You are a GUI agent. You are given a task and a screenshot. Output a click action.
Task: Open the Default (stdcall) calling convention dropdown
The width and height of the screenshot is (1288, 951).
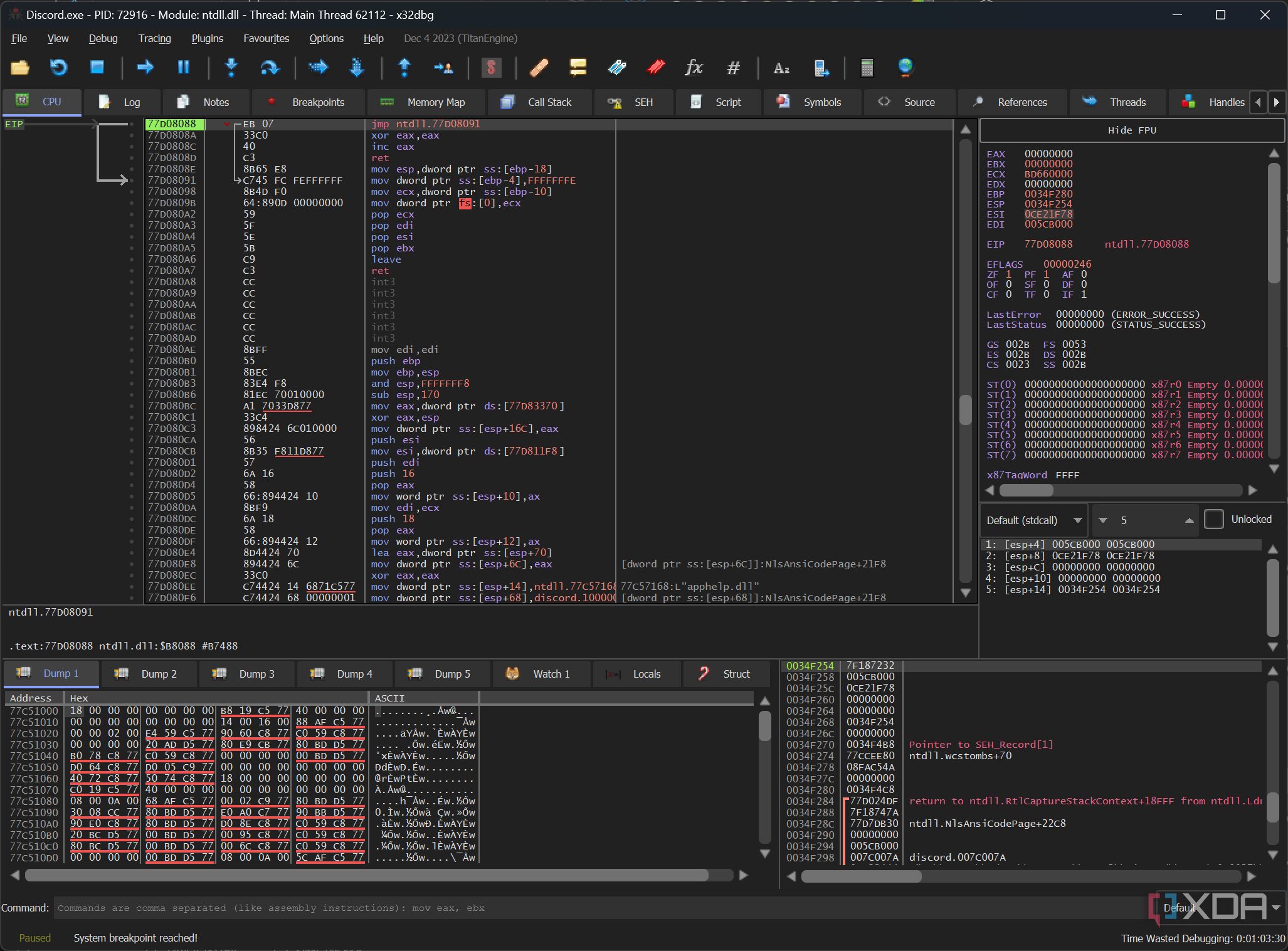click(1034, 520)
